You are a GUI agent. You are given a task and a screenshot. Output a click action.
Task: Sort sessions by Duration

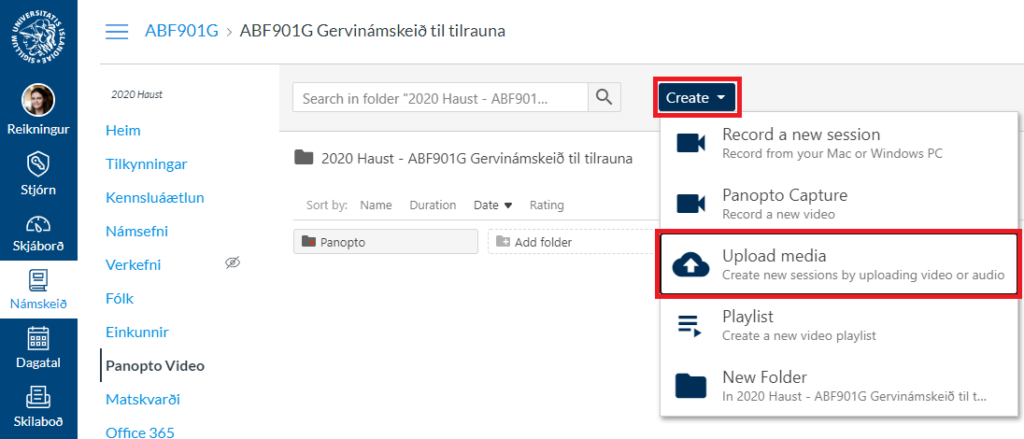[432, 205]
